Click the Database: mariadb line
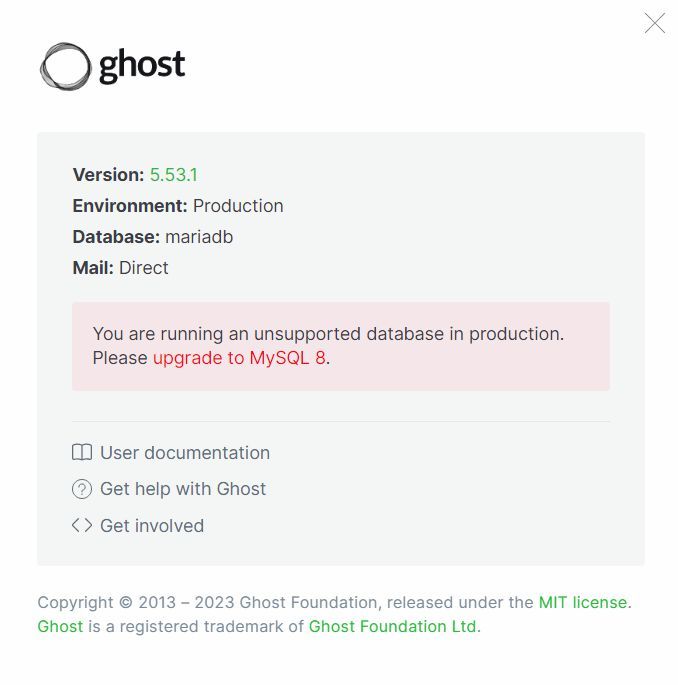Viewport: 678px width, 685px height. [153, 237]
